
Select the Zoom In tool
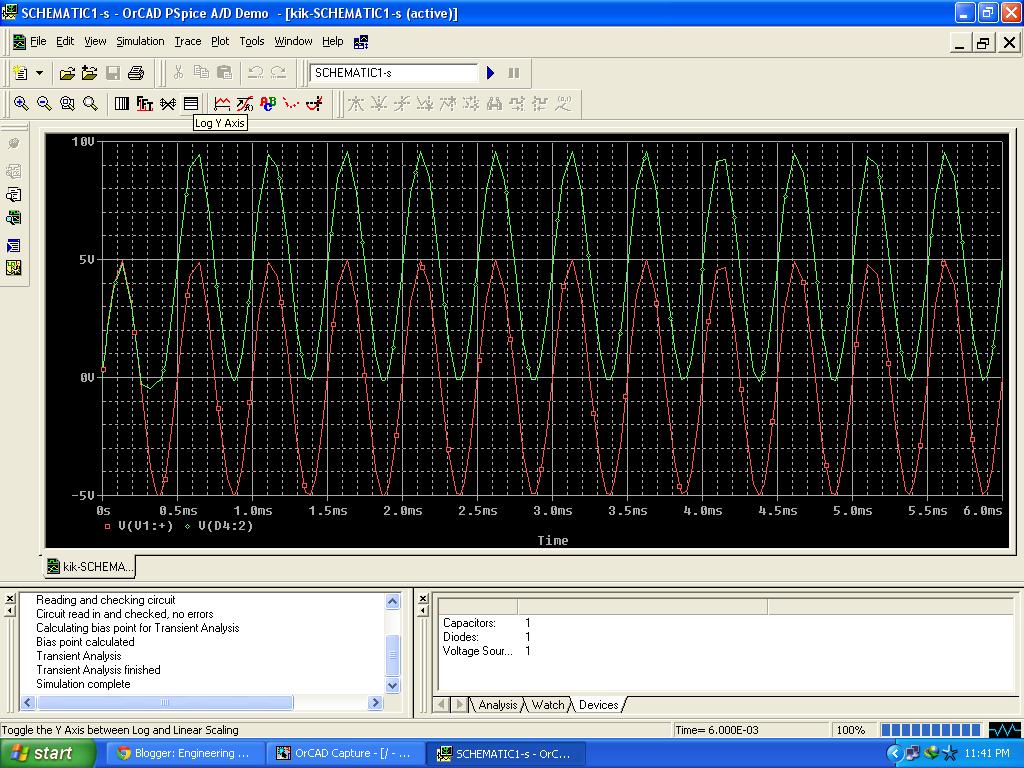(21, 102)
